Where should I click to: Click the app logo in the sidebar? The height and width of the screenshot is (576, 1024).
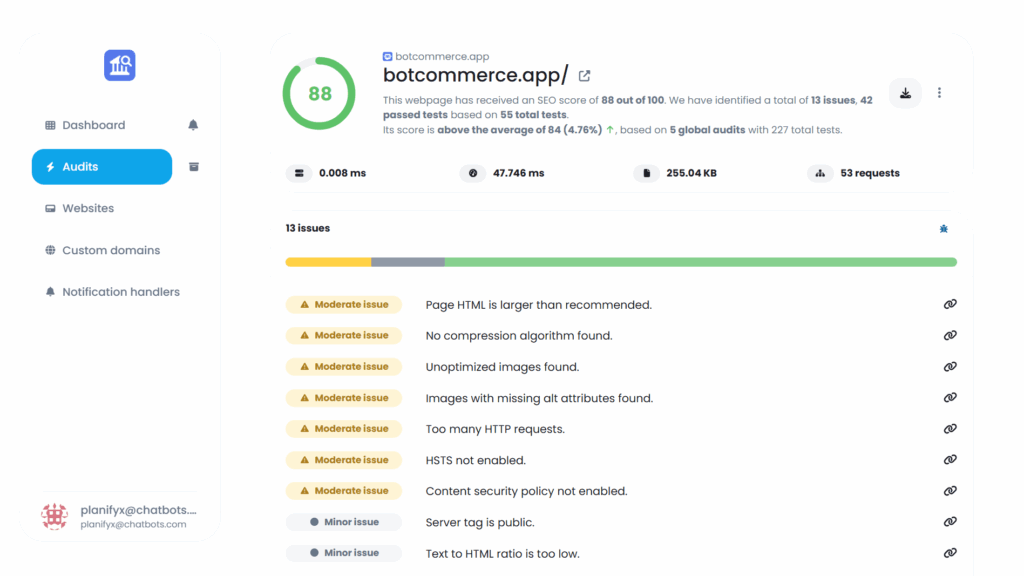(120, 66)
